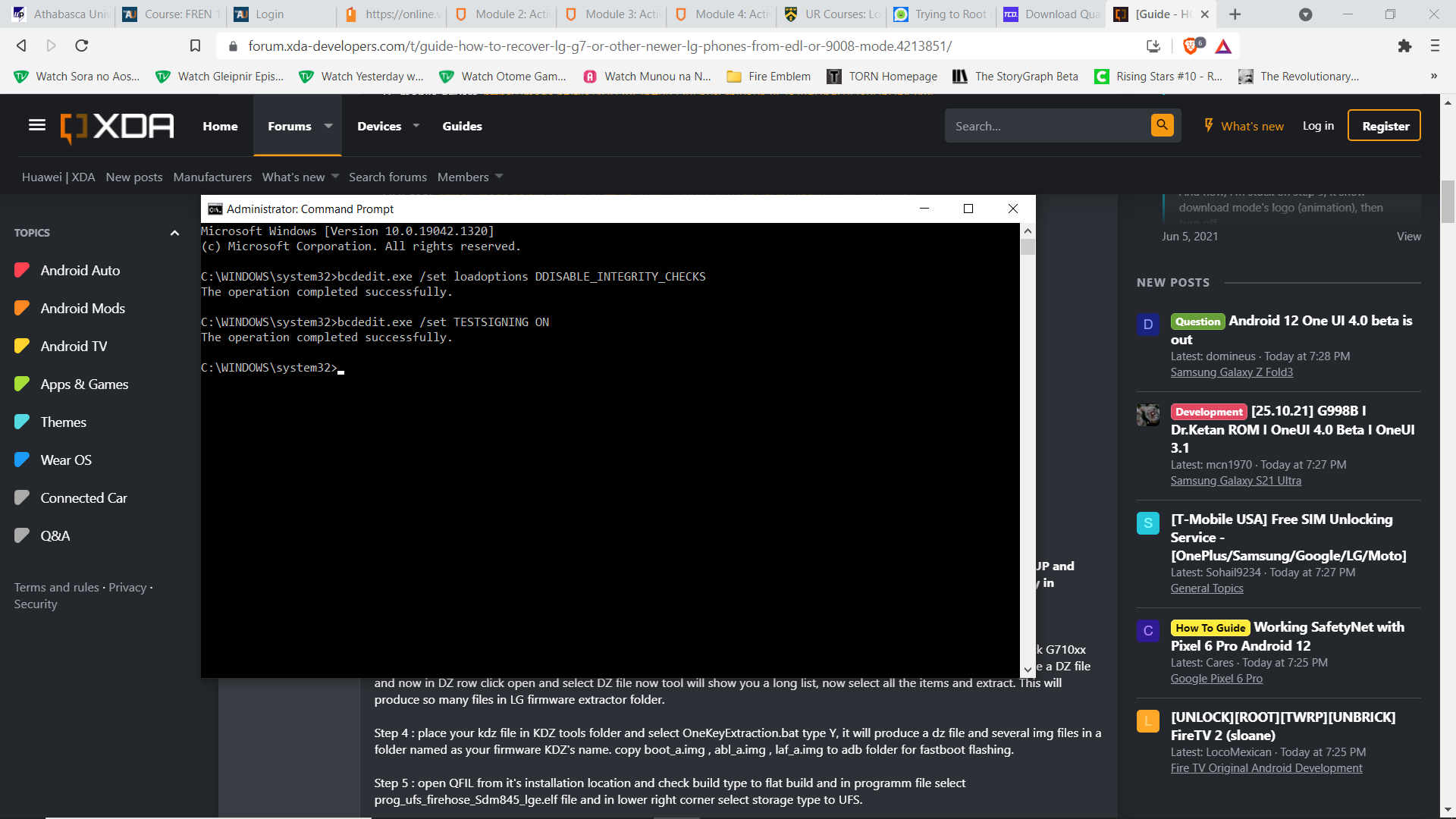Open the Wear OS topic

point(66,460)
